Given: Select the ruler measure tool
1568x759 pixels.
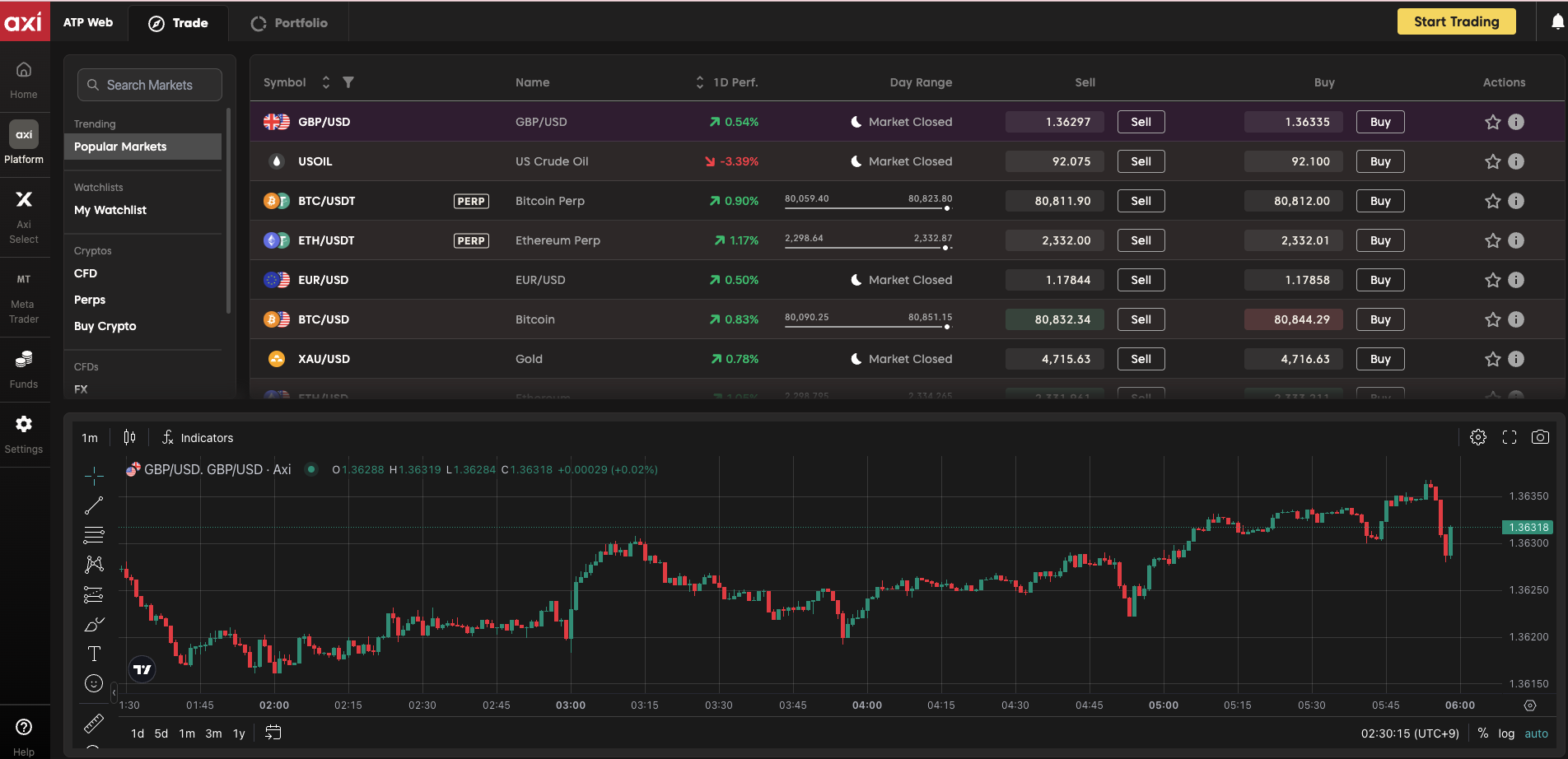Looking at the screenshot, I should [x=94, y=724].
